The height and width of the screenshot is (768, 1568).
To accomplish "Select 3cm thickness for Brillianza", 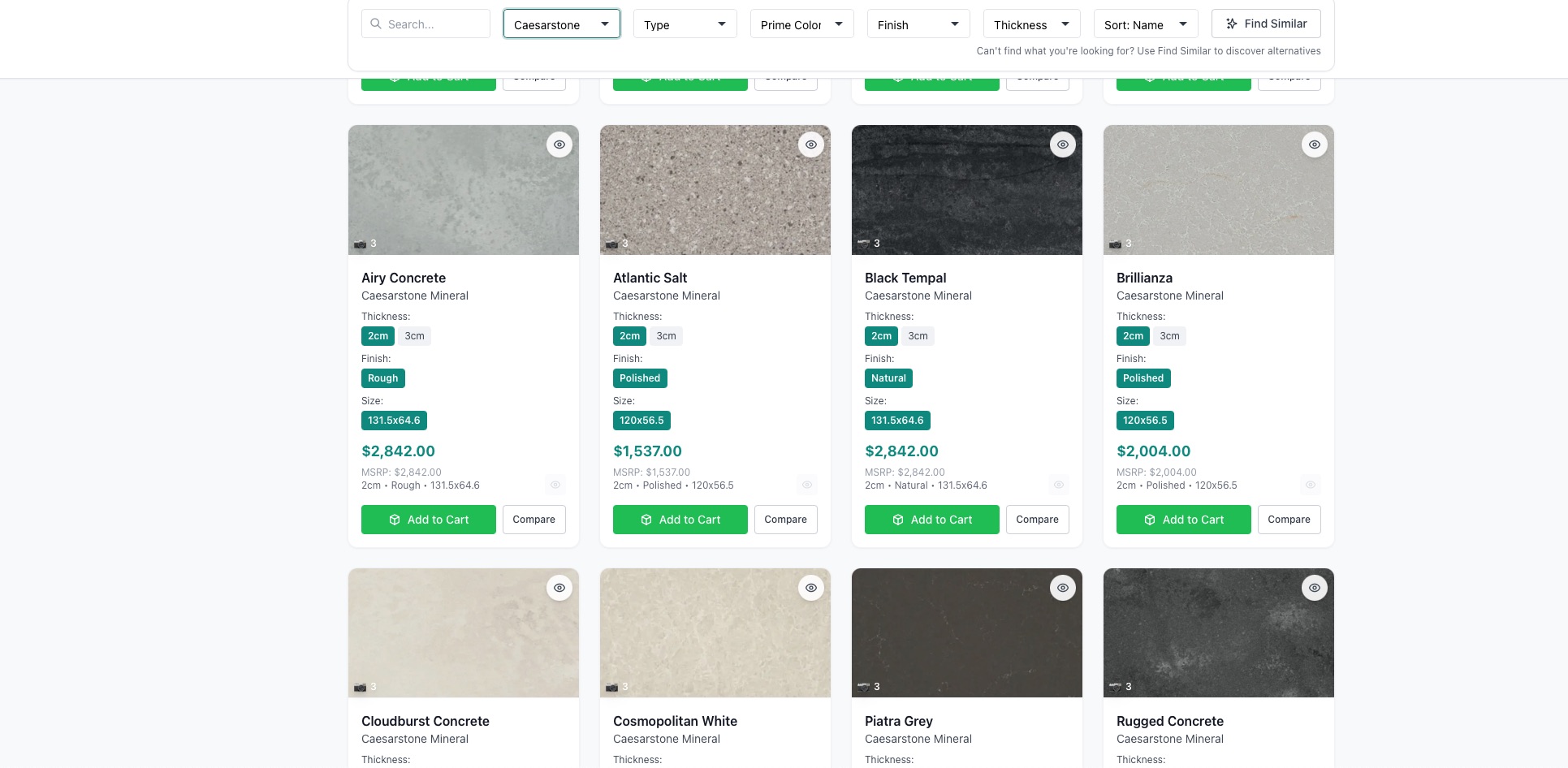I will (1170, 336).
